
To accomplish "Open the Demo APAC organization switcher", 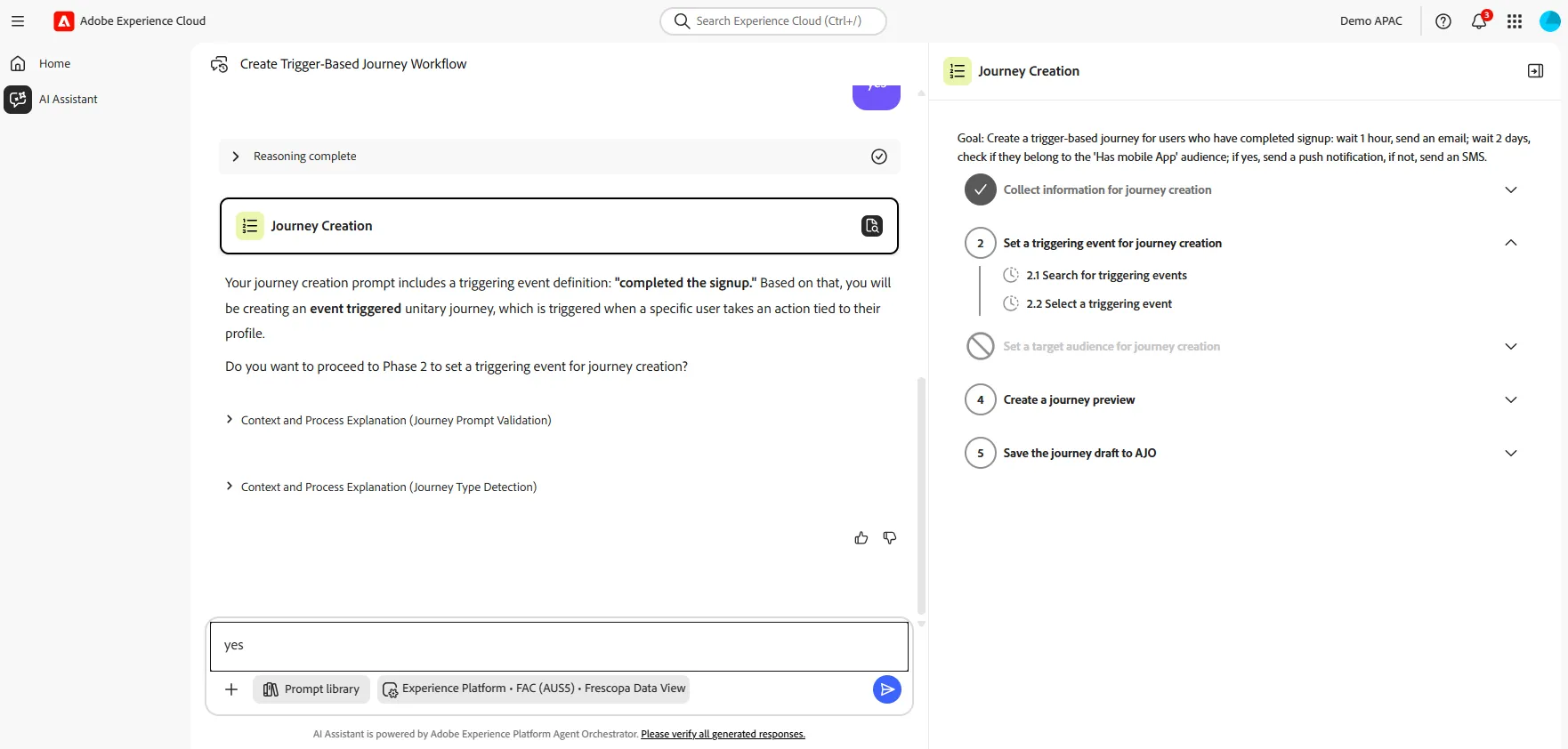I will (1371, 21).
